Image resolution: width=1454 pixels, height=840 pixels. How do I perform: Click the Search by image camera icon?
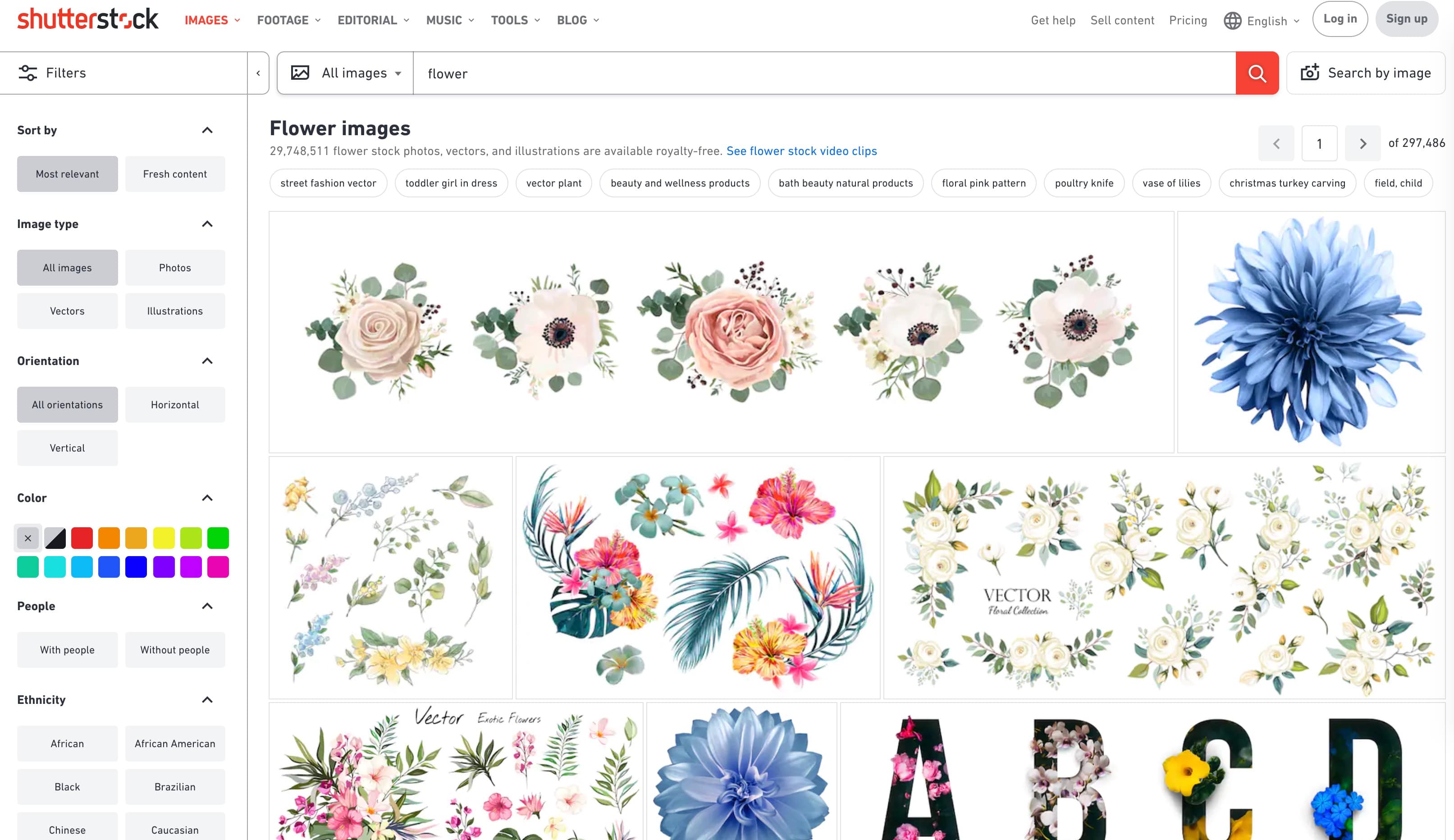click(1310, 73)
